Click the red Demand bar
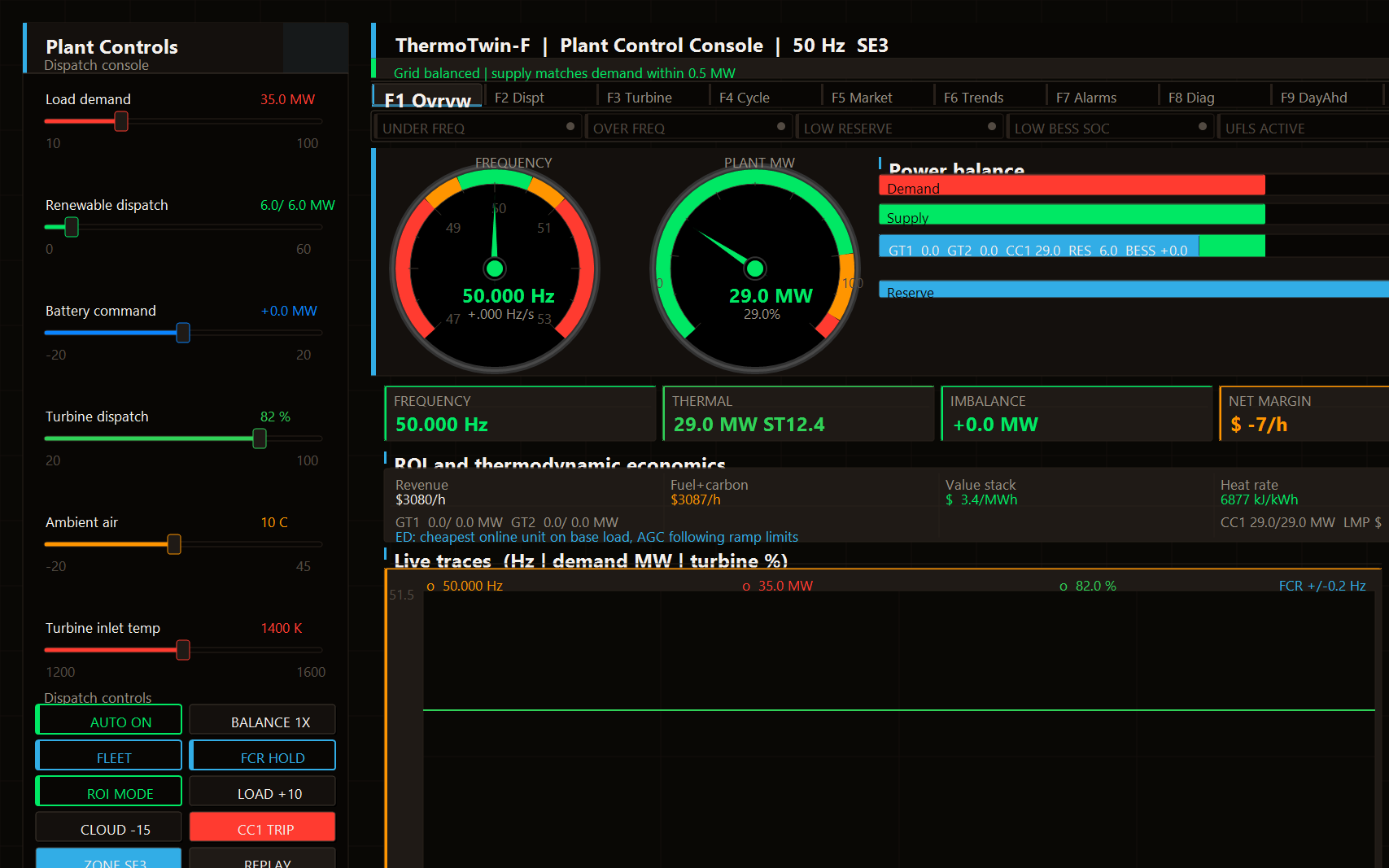 pyautogui.click(x=1072, y=185)
